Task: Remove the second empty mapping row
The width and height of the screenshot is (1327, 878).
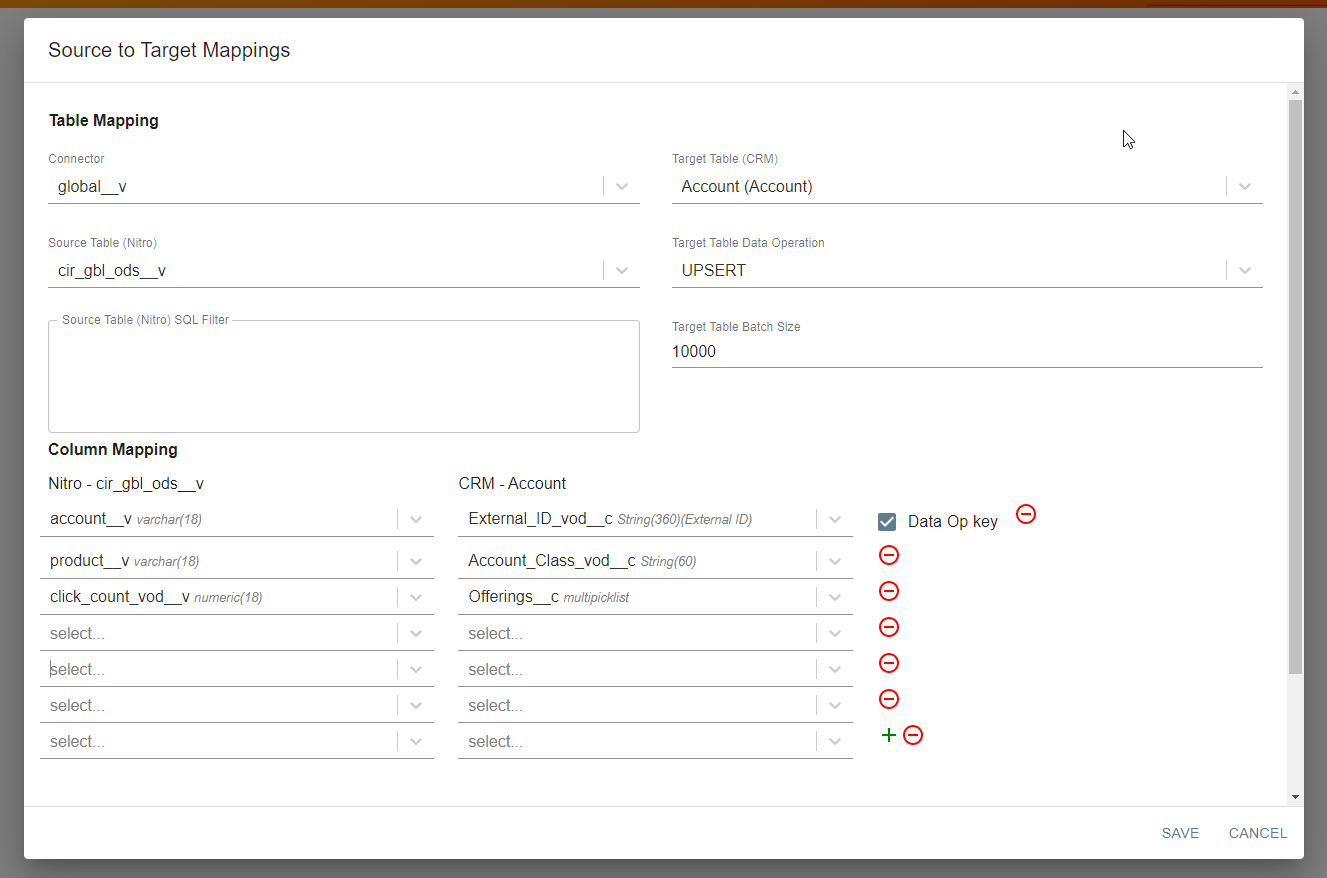Action: point(889,663)
